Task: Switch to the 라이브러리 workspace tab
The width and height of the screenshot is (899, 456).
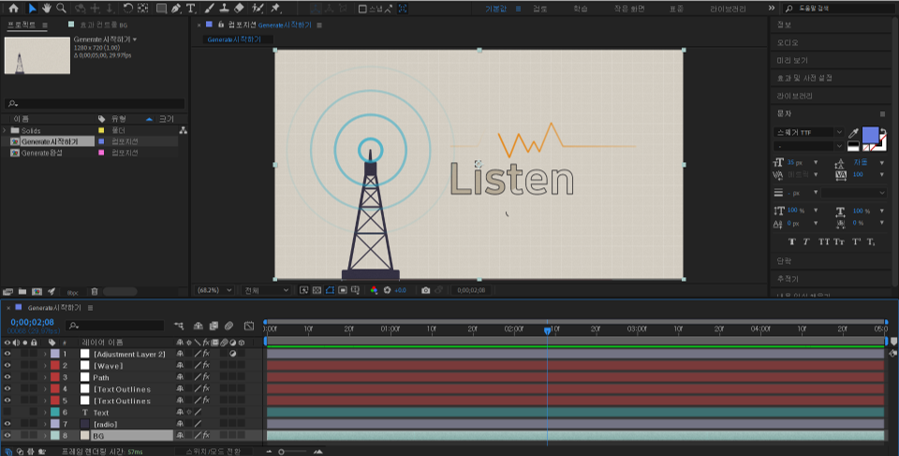Action: 728,9
